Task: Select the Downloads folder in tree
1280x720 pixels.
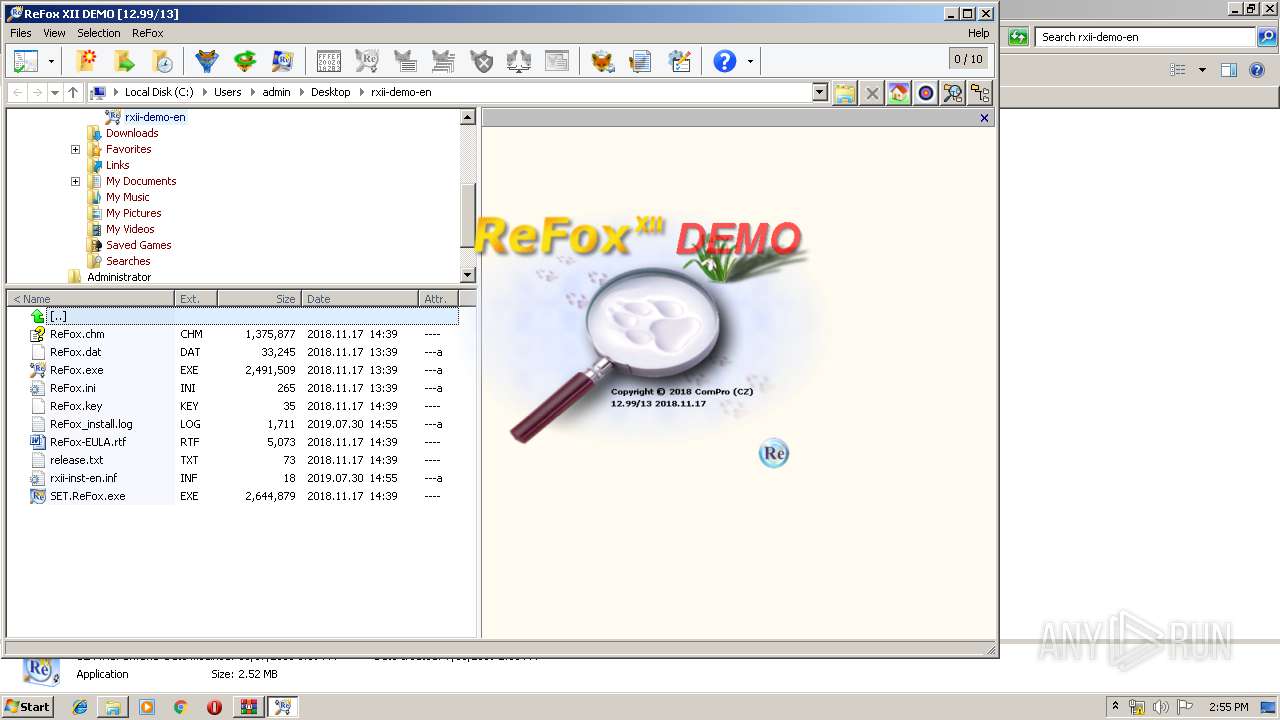Action: [132, 133]
